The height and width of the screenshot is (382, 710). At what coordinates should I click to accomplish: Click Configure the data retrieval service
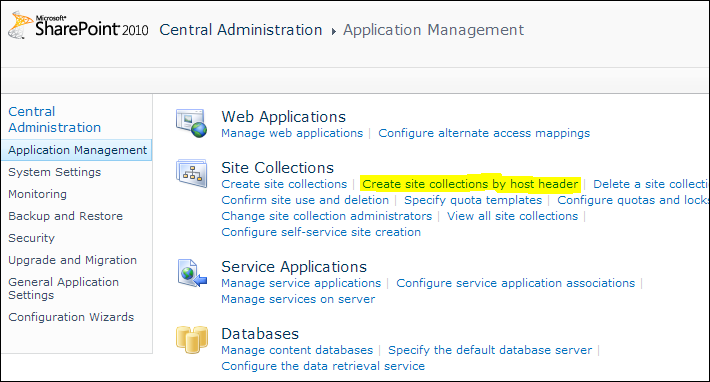pos(323,366)
